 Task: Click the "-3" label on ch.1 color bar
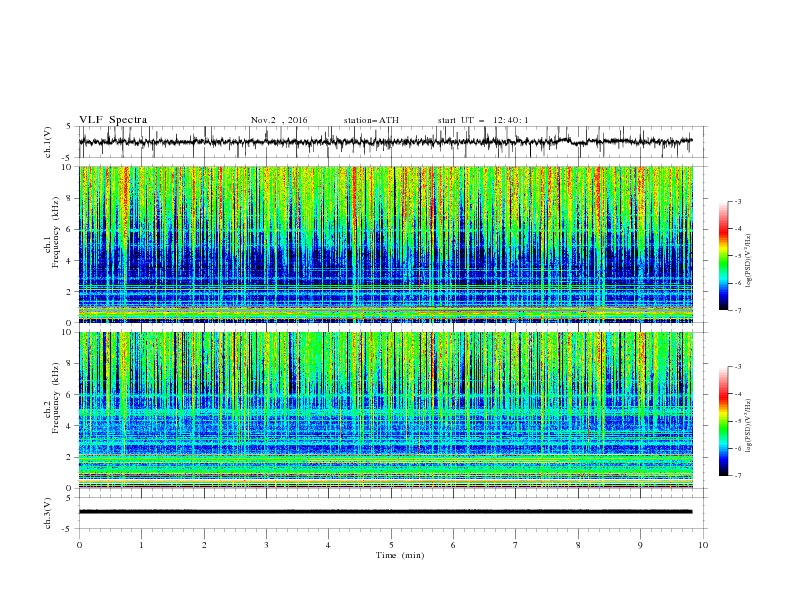coord(738,201)
